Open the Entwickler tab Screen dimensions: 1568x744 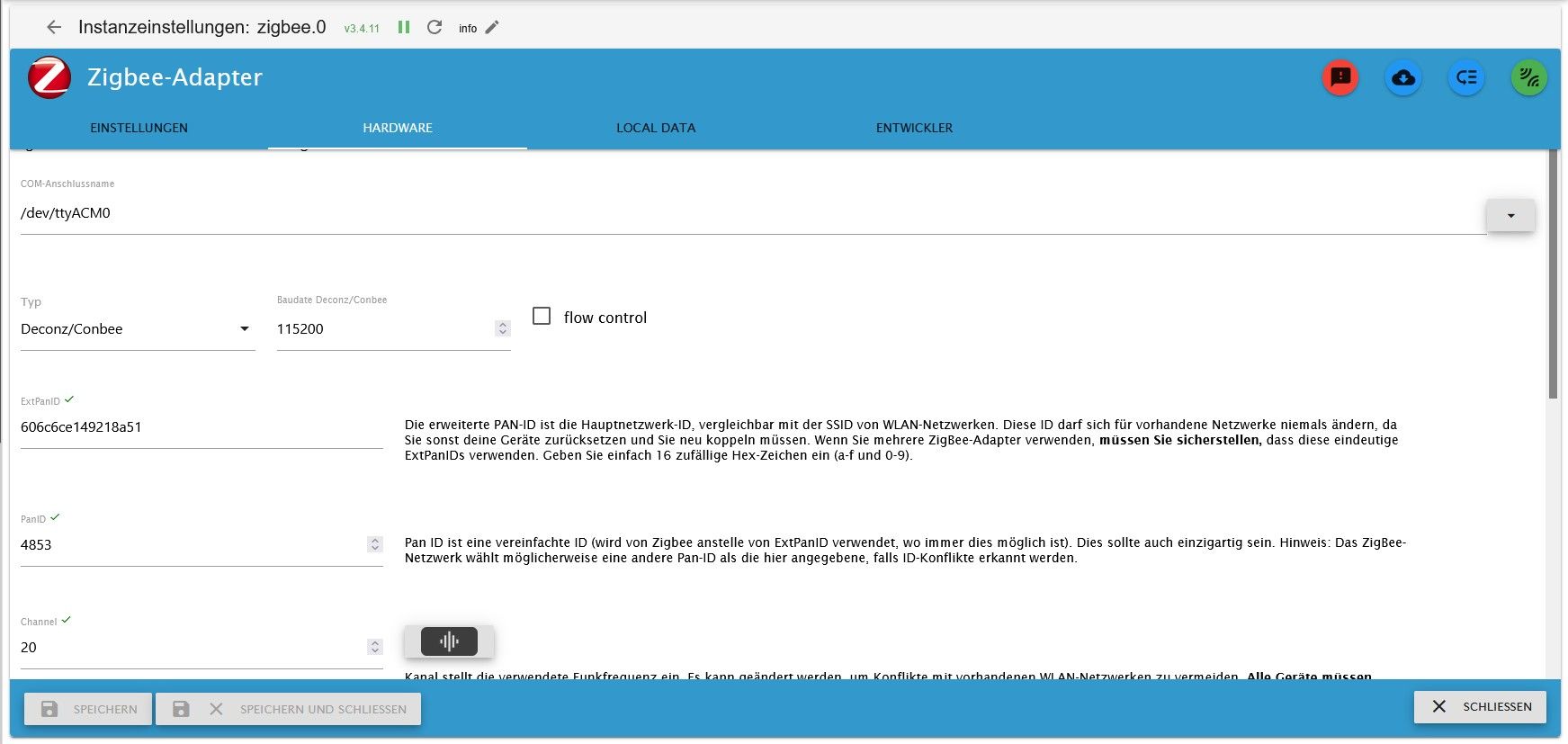tap(914, 128)
